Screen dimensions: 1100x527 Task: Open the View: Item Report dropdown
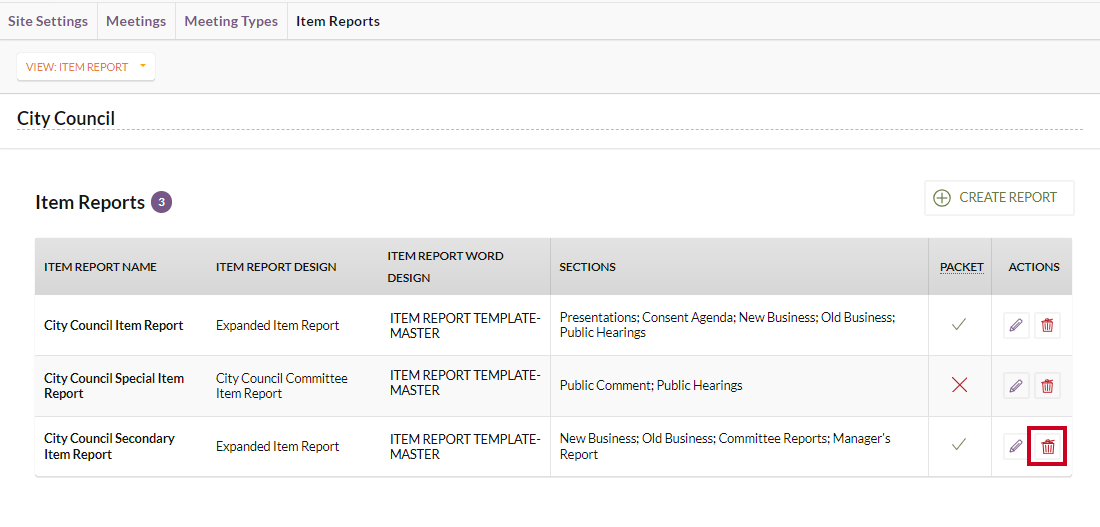coord(86,67)
